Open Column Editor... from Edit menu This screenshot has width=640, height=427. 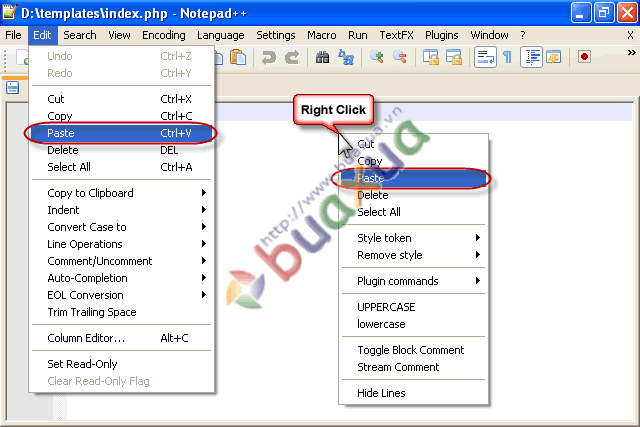(x=122, y=338)
